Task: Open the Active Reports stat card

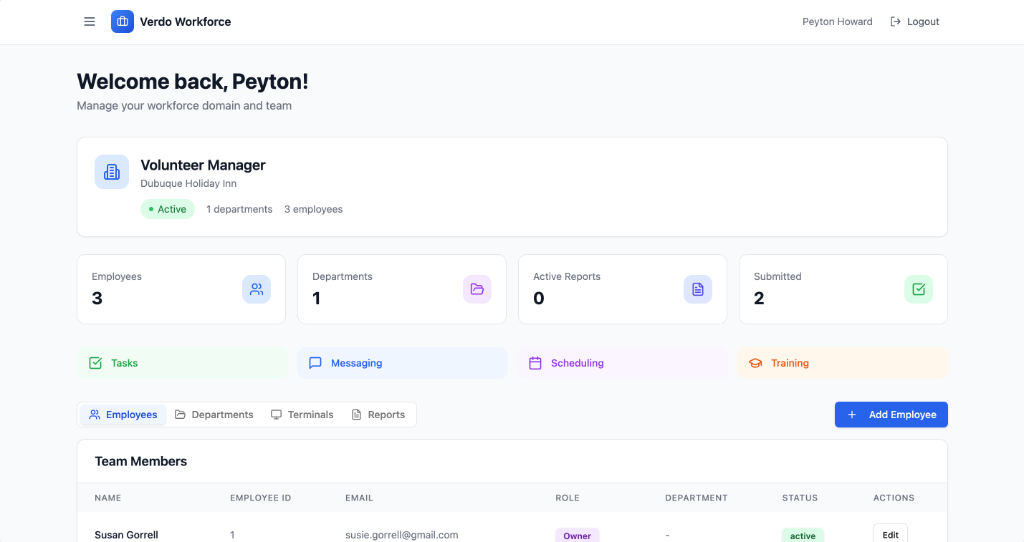Action: [x=623, y=289]
